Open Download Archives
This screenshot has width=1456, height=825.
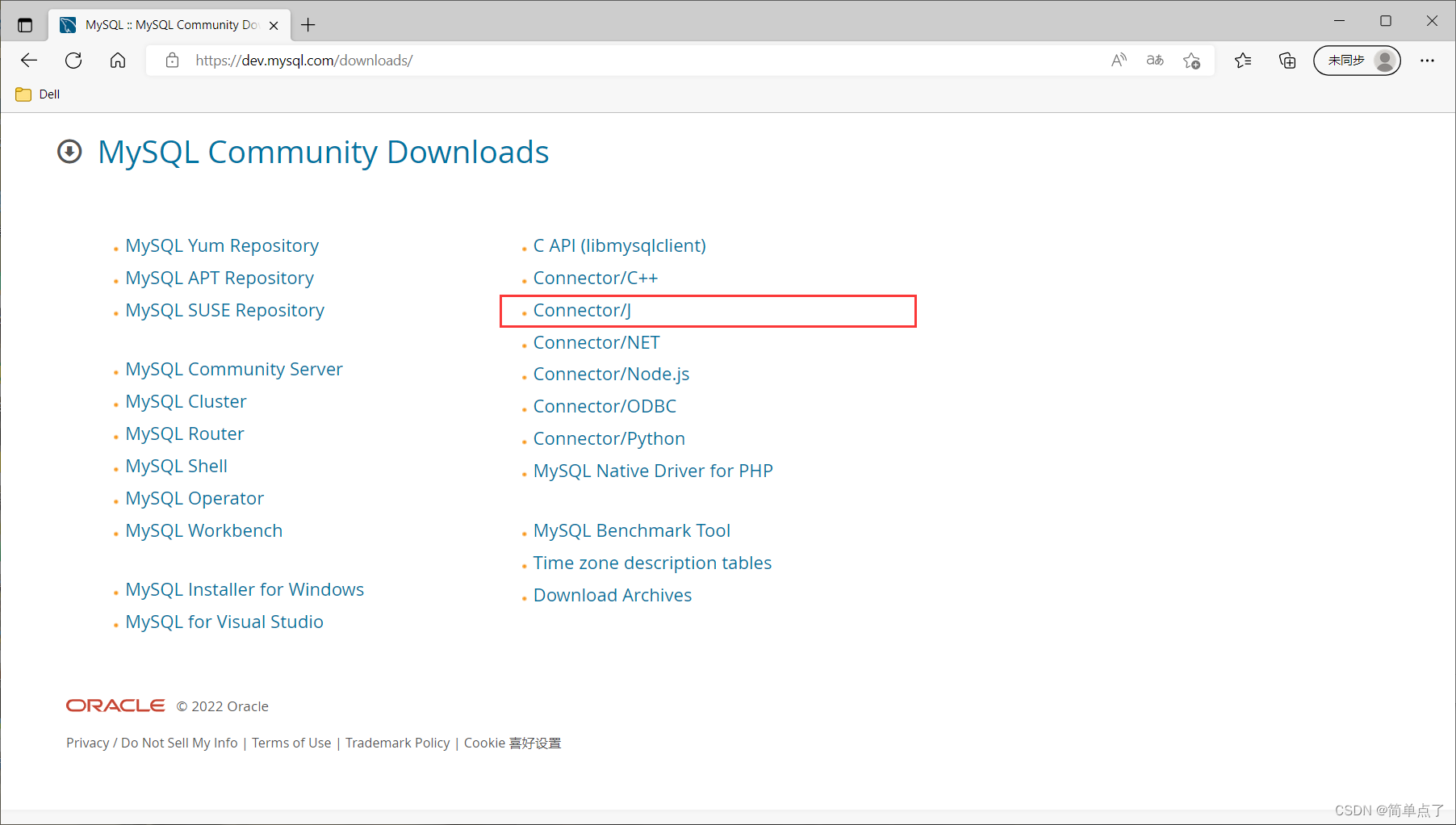[x=613, y=595]
